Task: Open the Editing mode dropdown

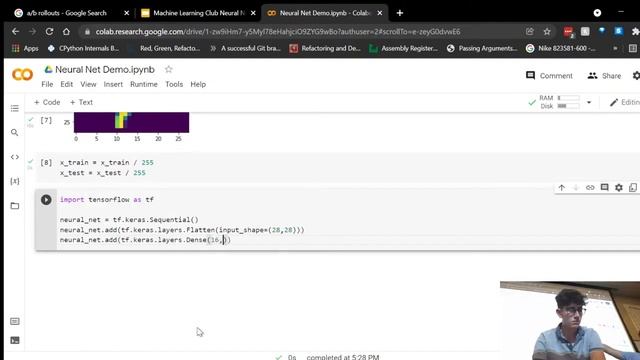Action: 625,102
